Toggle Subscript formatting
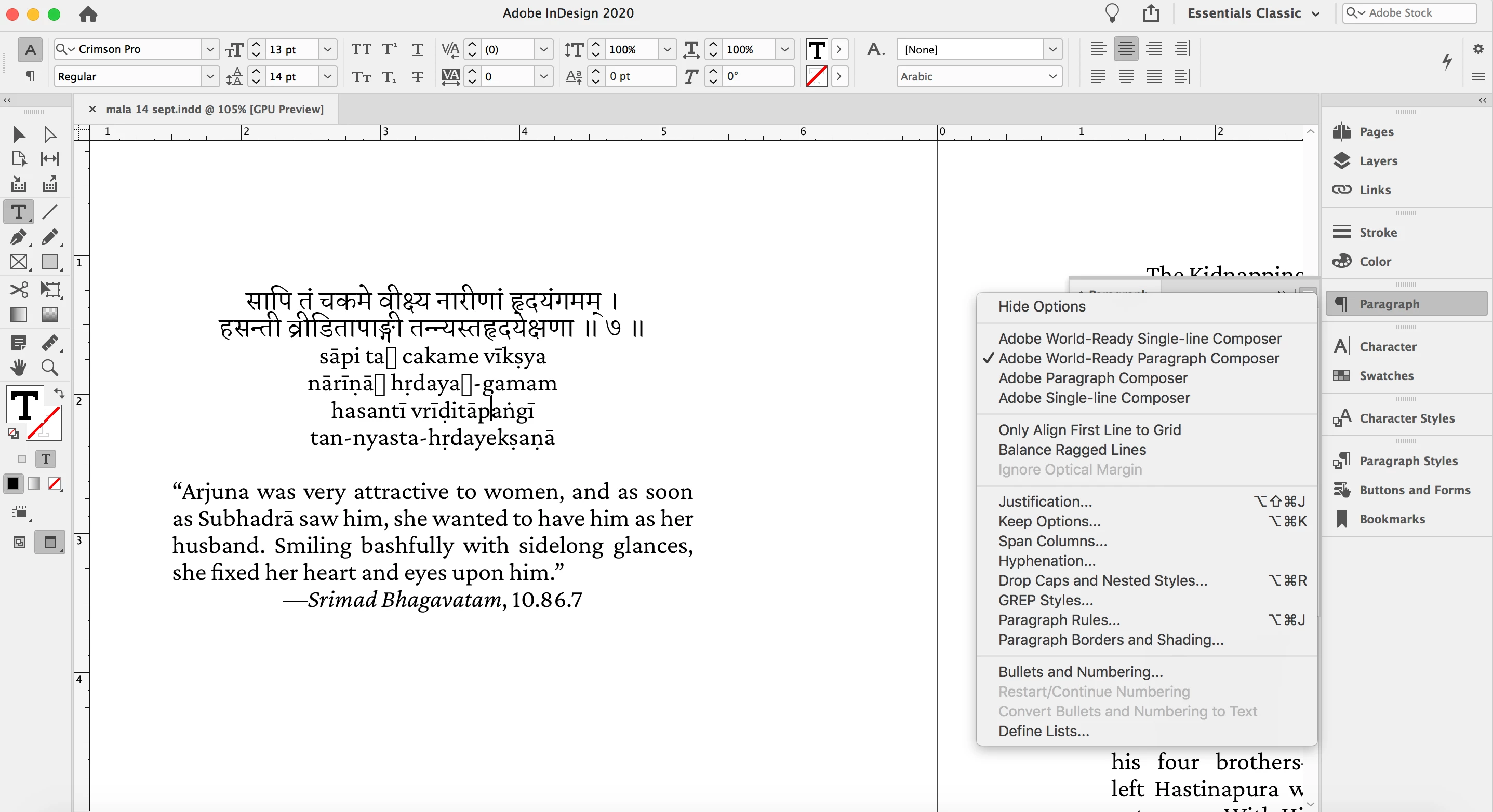The image size is (1493, 812). point(390,76)
